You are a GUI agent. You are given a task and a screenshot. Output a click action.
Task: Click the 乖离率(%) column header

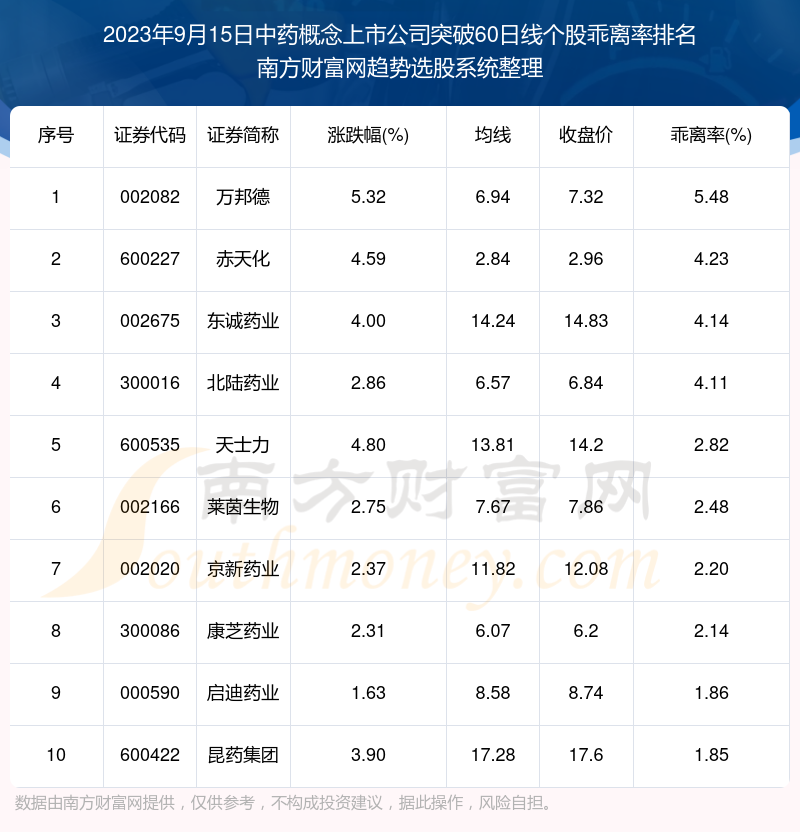711,135
